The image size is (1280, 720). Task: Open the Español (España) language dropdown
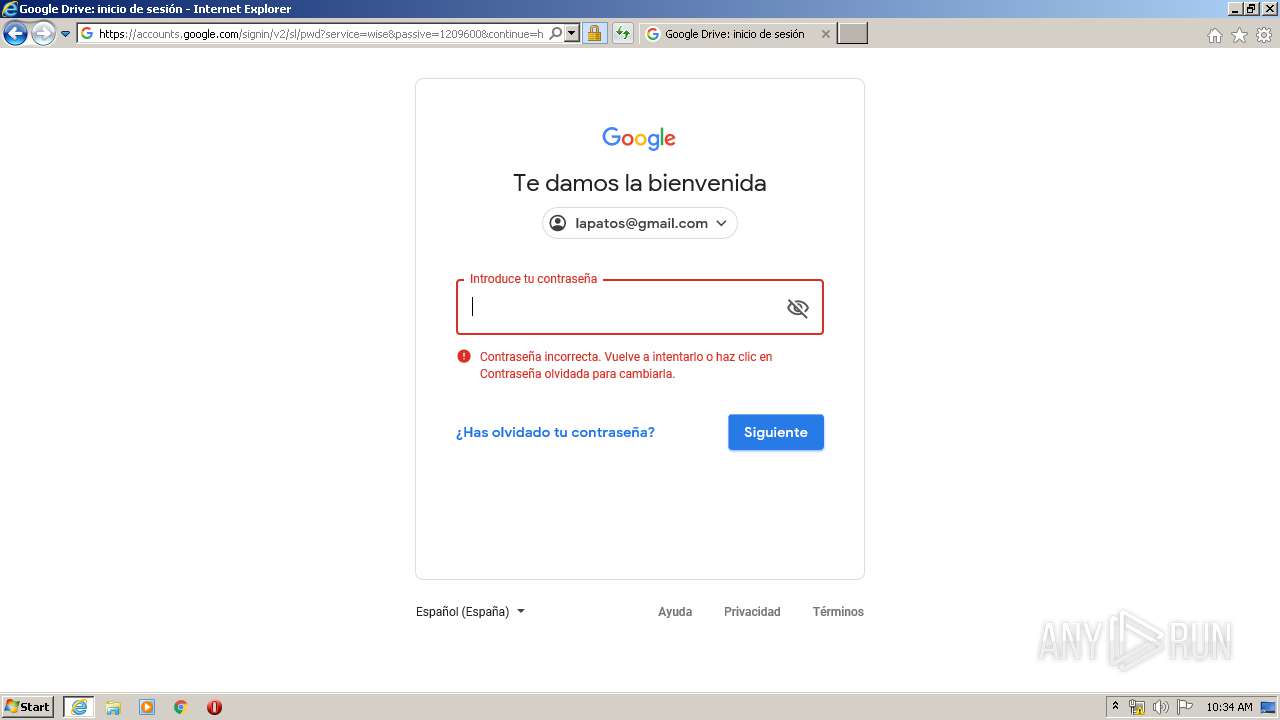click(470, 611)
